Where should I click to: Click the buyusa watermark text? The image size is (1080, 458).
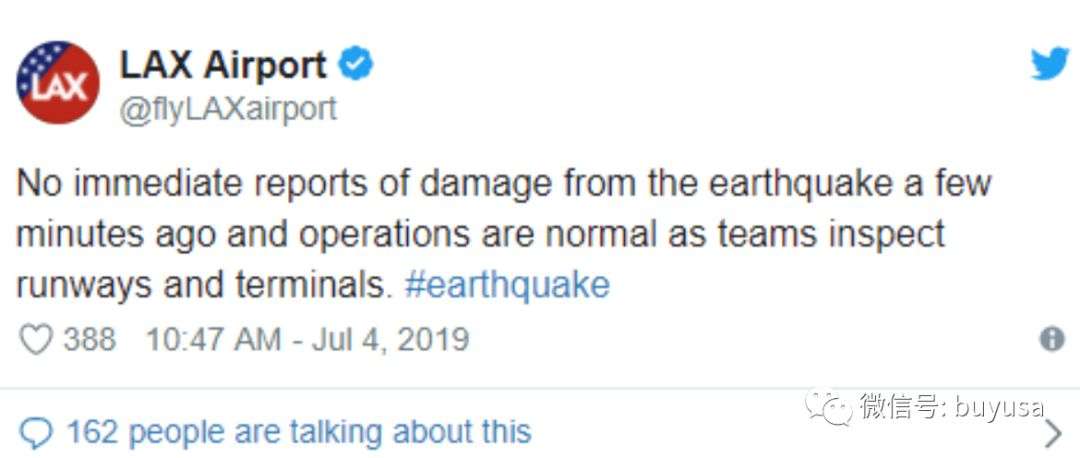(x=999, y=408)
